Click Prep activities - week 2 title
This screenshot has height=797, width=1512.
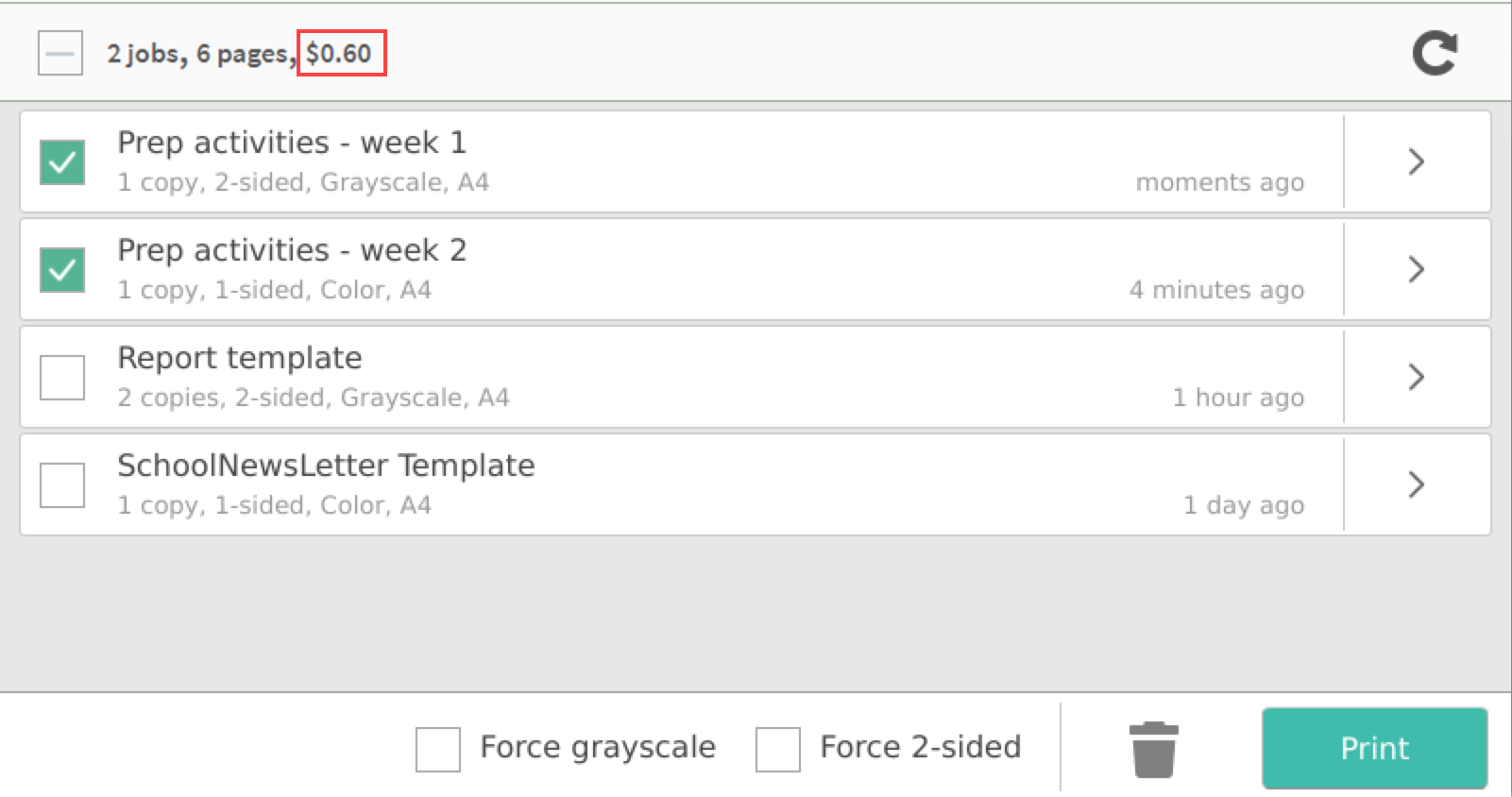coord(292,250)
